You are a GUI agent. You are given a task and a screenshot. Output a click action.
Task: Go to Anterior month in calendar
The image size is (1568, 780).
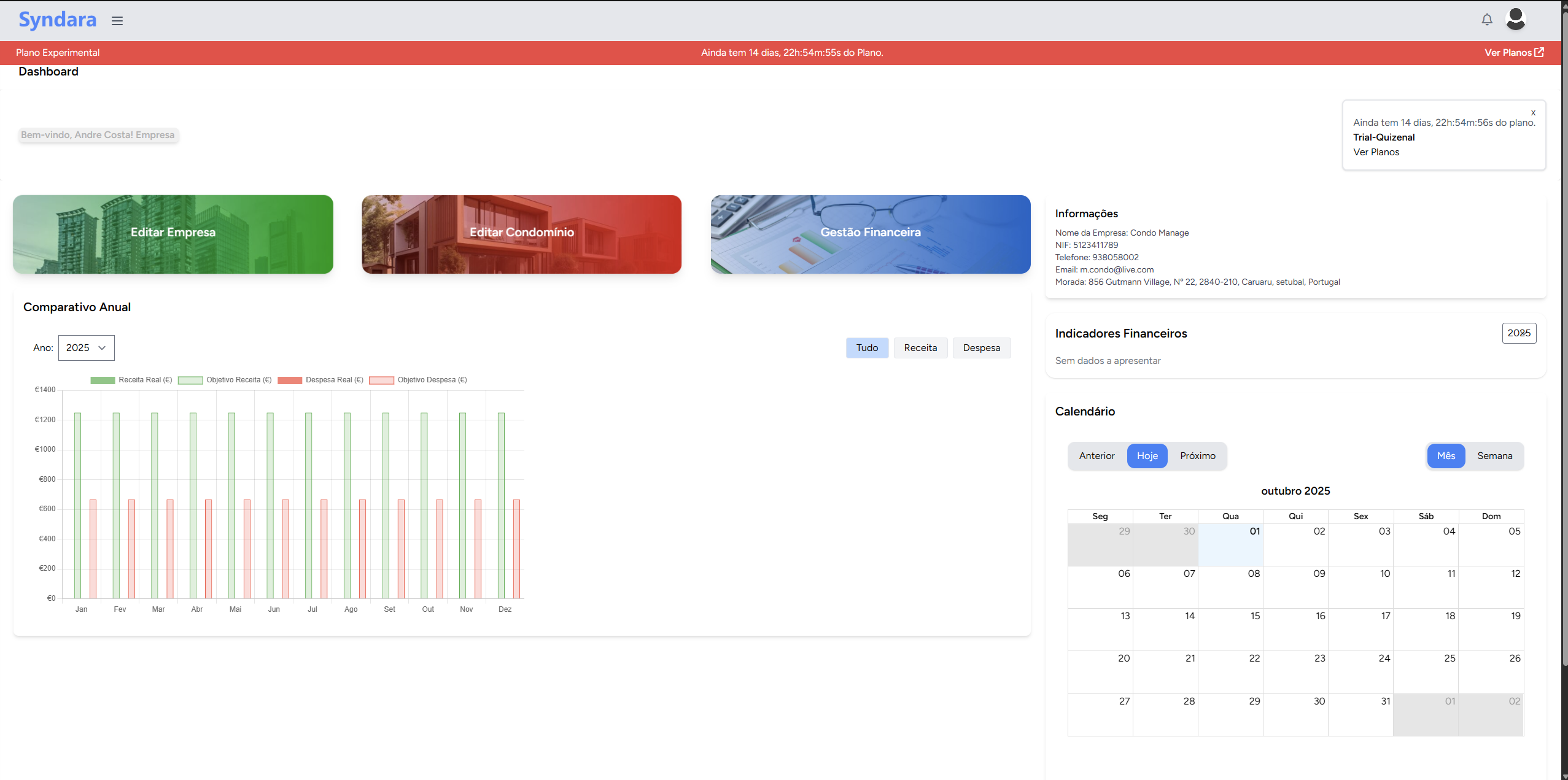click(1096, 456)
